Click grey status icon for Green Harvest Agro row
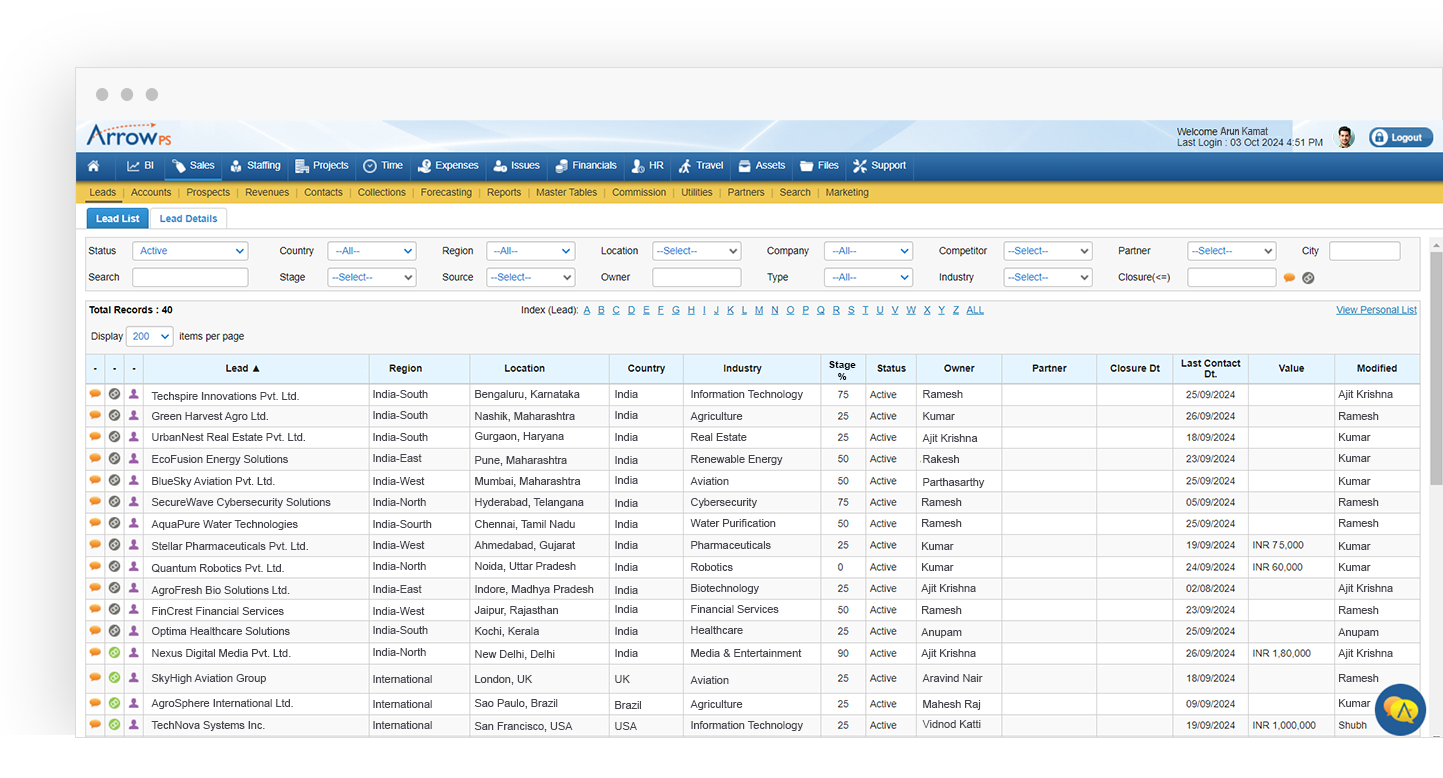The width and height of the screenshot is (1443, 778). [x=114, y=415]
